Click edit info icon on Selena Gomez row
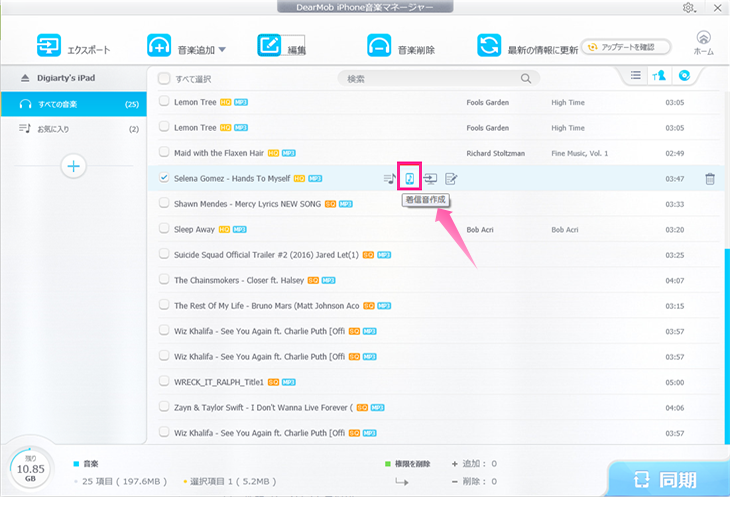Screen dimensions: 730x510 pos(451,178)
